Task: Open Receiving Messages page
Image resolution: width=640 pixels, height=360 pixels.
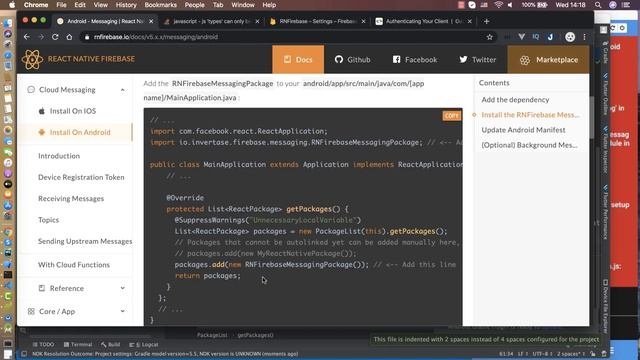Action: pyautogui.click(x=71, y=198)
